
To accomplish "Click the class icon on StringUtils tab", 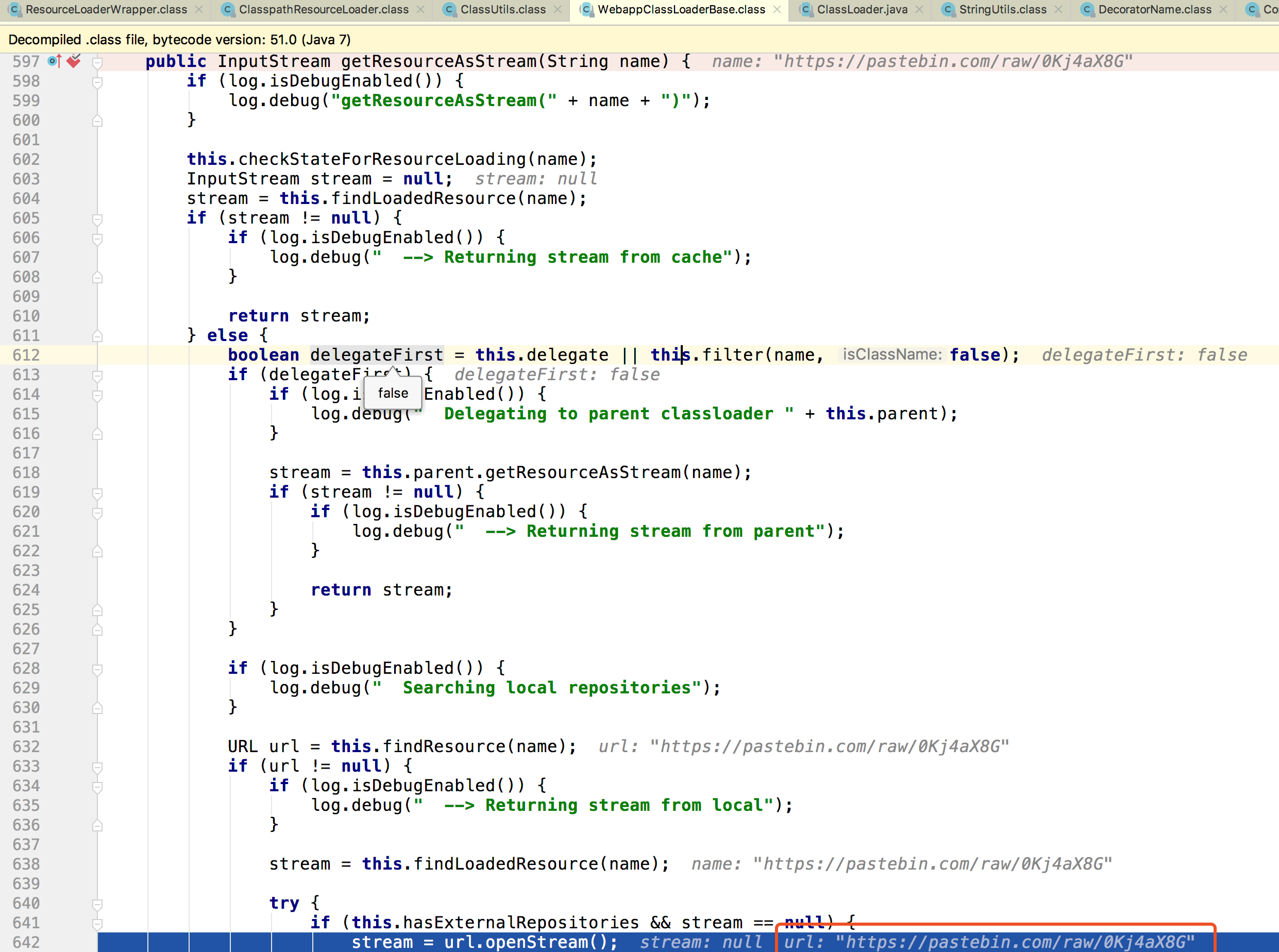I will pos(948,10).
